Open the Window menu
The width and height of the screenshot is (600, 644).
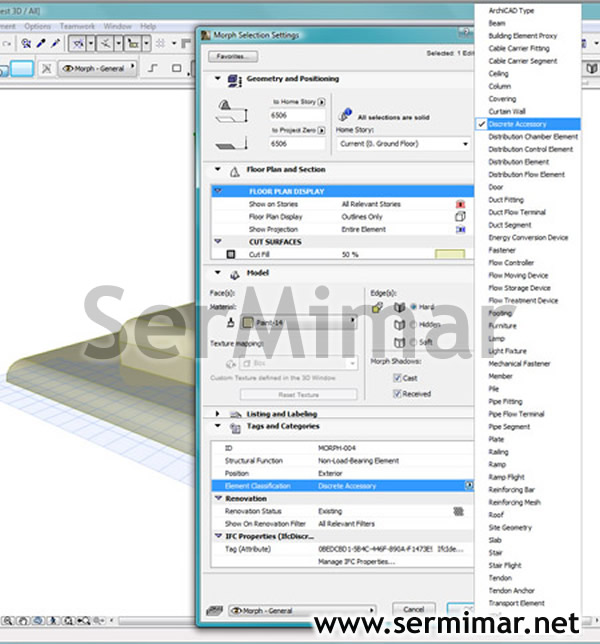pos(117,26)
